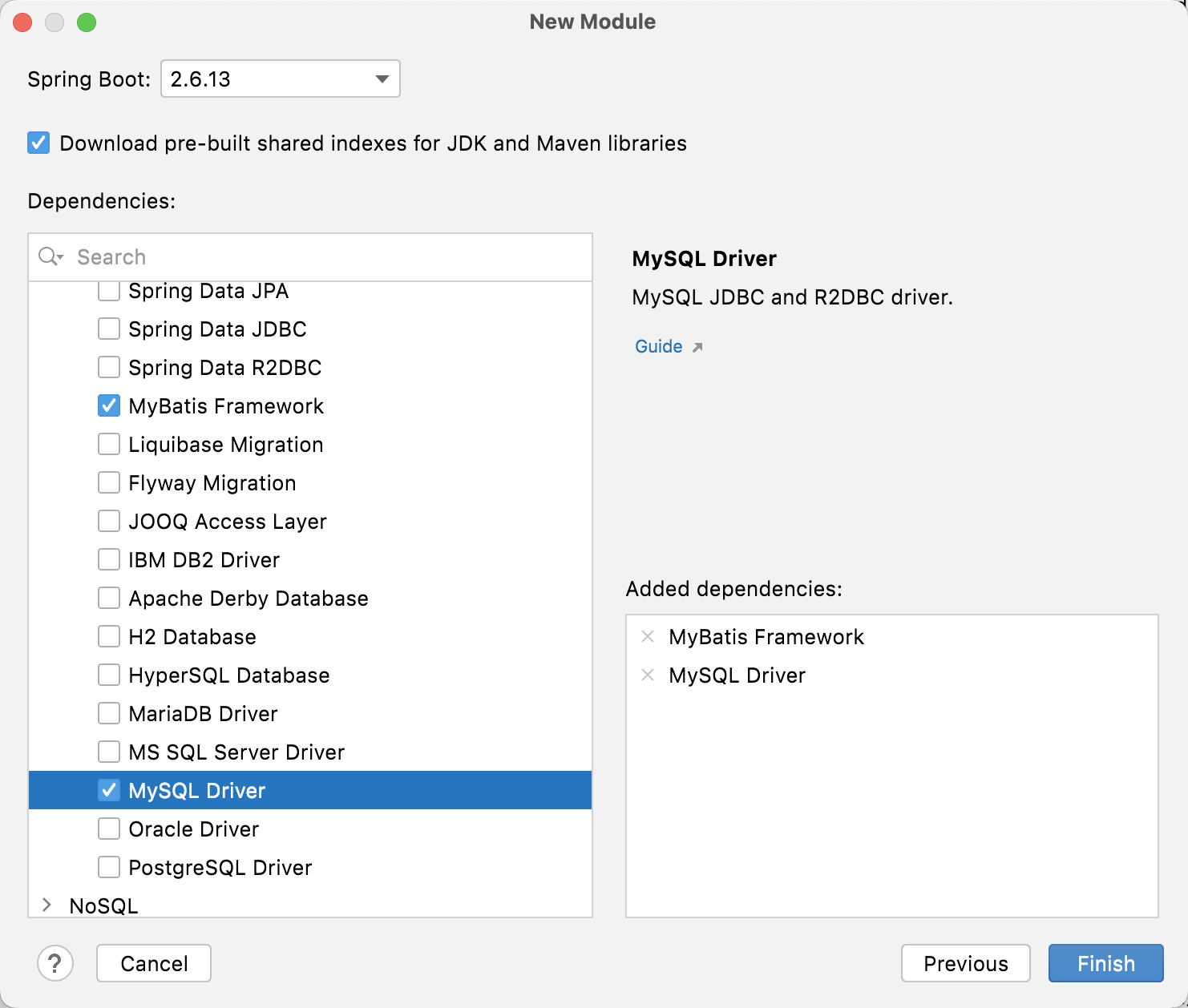Check Spring Data JDBC dependency
The width and height of the screenshot is (1188, 1008).
[109, 329]
